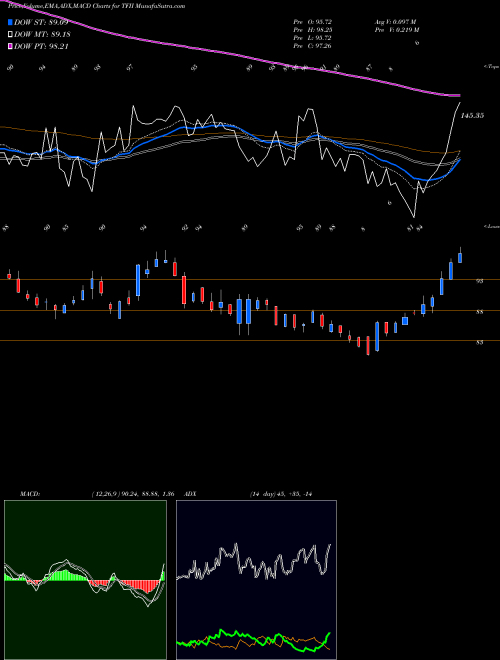Click the 145.35 value beside the white line
Image resolution: width=500 pixels, height=660 pixels.
(x=472, y=115)
